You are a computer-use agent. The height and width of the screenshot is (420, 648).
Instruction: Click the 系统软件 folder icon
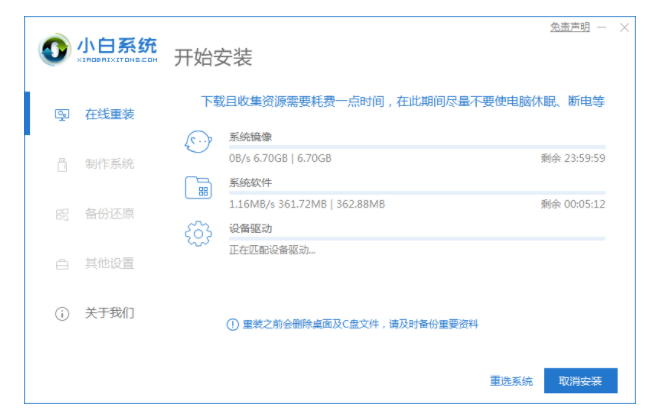[x=199, y=189]
